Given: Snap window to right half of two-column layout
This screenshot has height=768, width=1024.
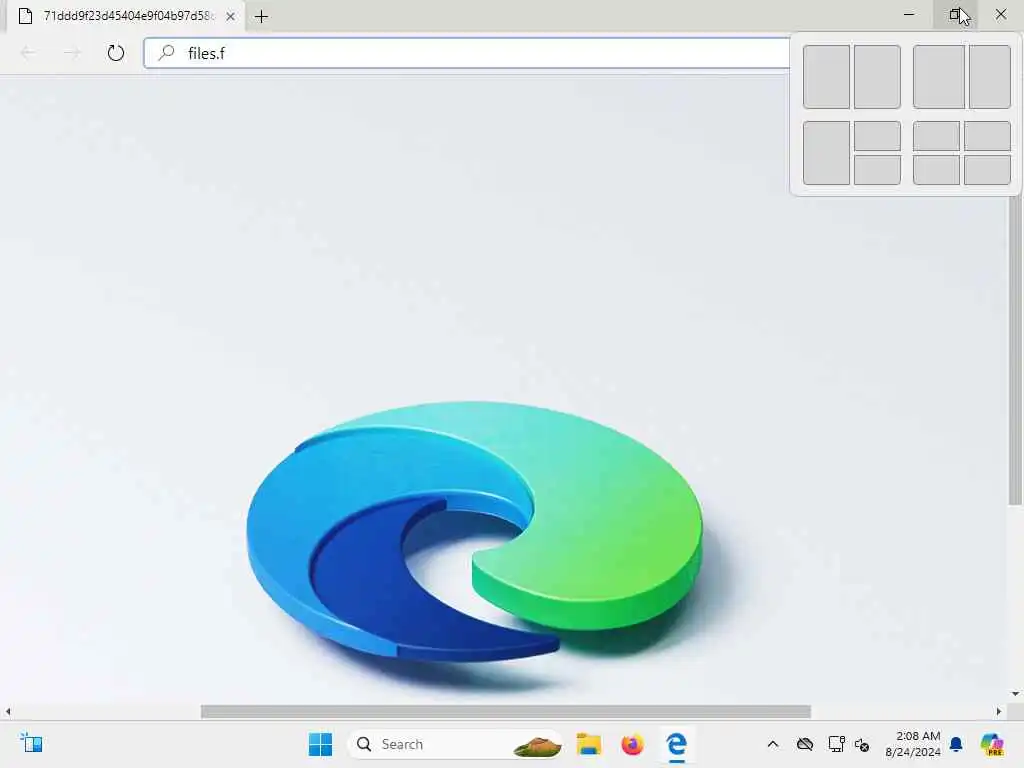Looking at the screenshot, I should [x=877, y=77].
